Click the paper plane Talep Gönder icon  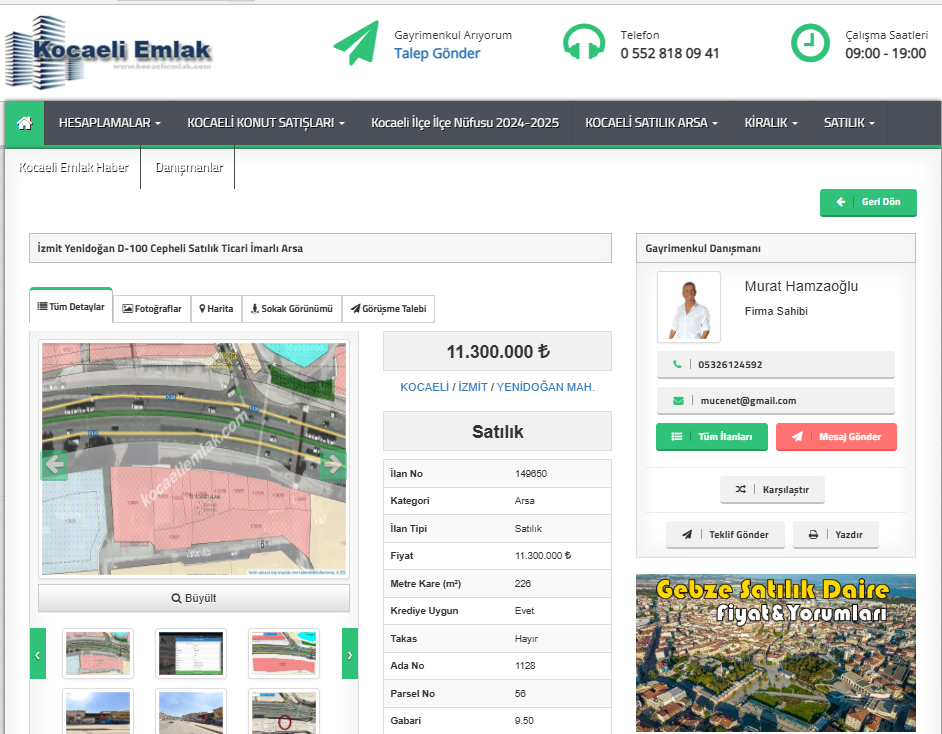tap(356, 43)
